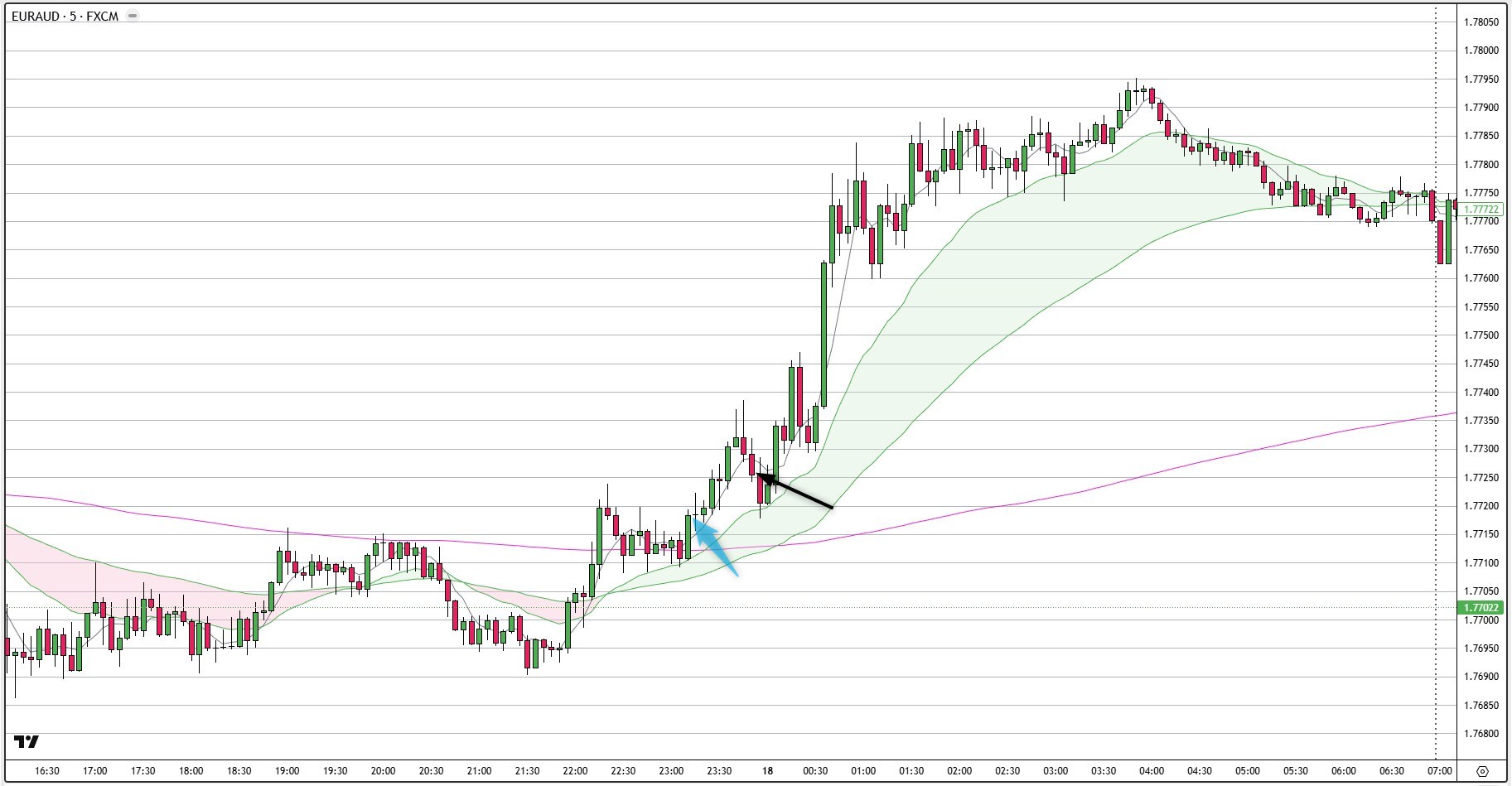This screenshot has height=786, width=1512.
Task: Select the blue arrow drawing on the chart
Action: (x=714, y=547)
